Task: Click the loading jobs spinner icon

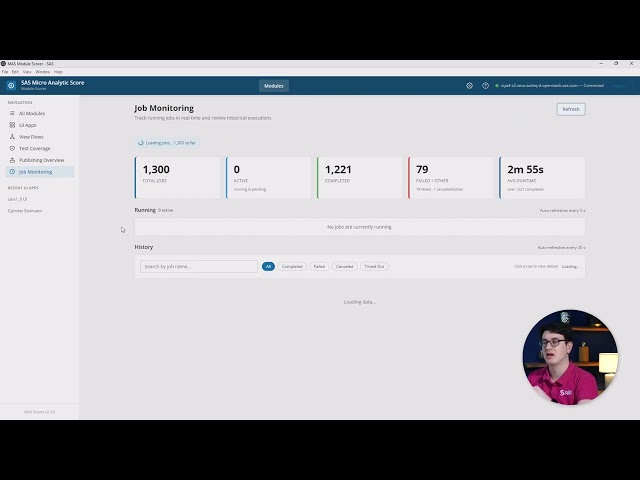Action: pos(141,143)
